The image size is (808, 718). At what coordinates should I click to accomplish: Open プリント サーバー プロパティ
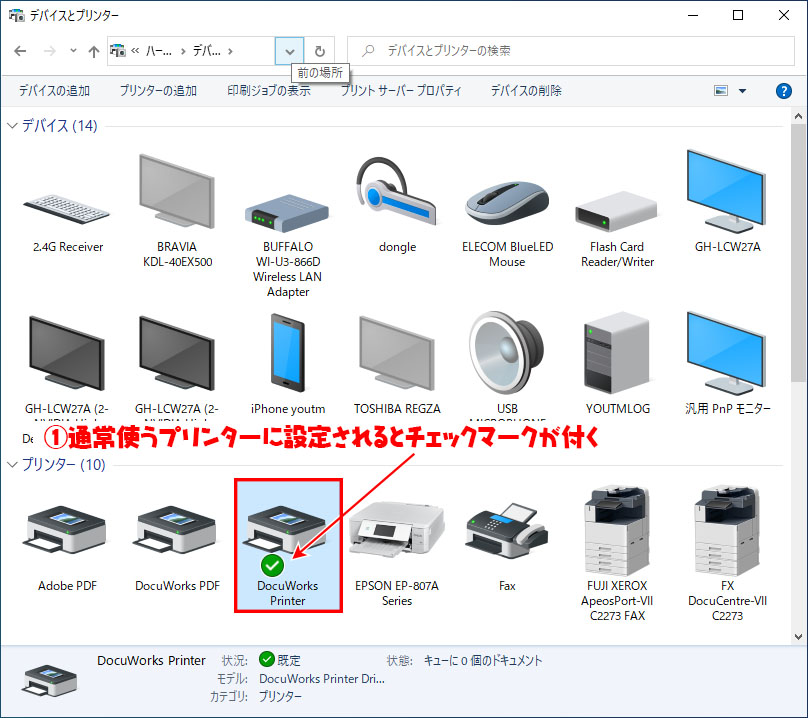(x=400, y=91)
